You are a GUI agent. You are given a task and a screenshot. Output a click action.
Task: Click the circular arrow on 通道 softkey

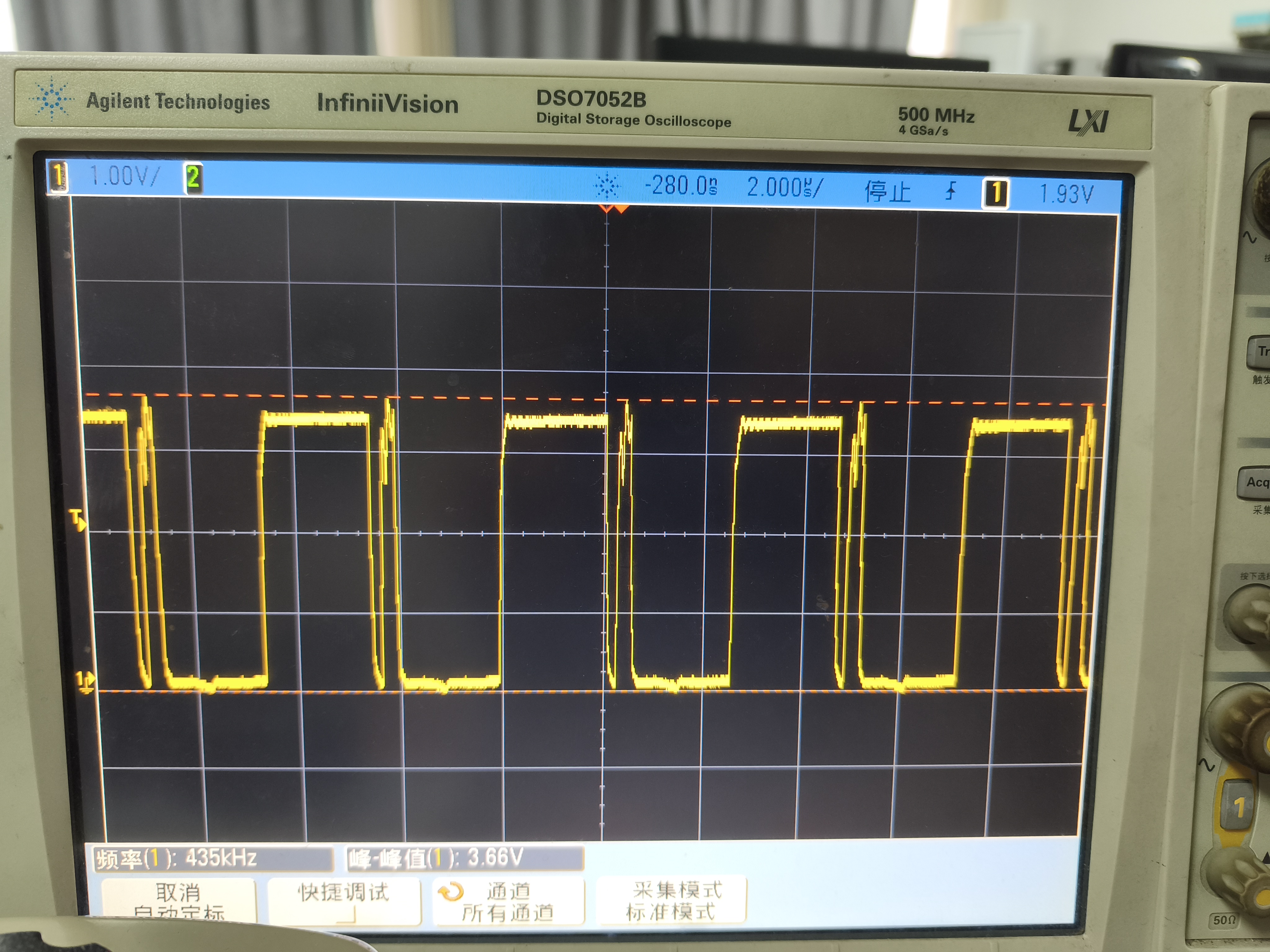pyautogui.click(x=451, y=892)
